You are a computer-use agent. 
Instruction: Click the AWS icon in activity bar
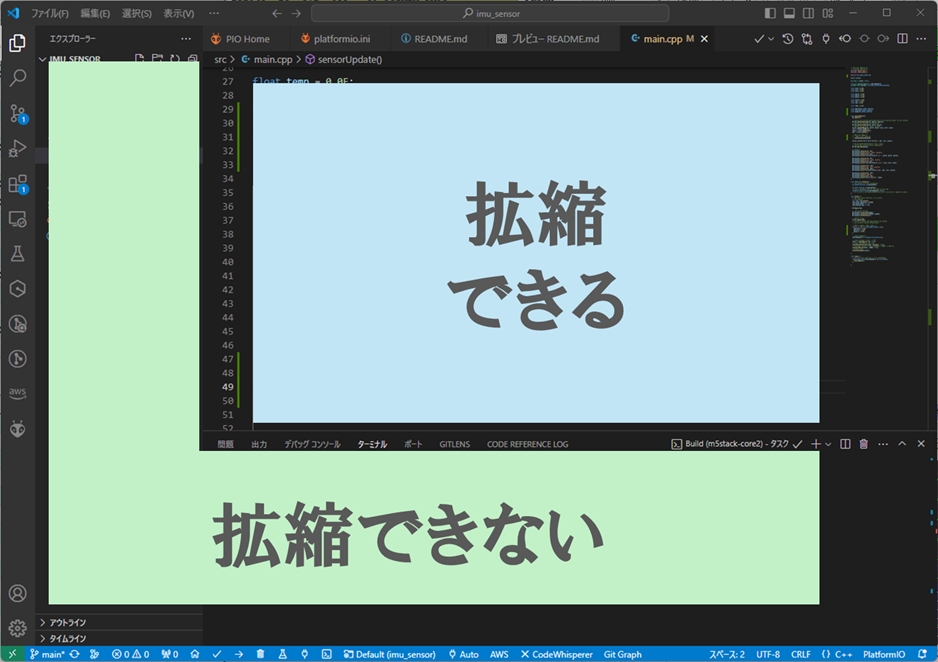[x=17, y=393]
